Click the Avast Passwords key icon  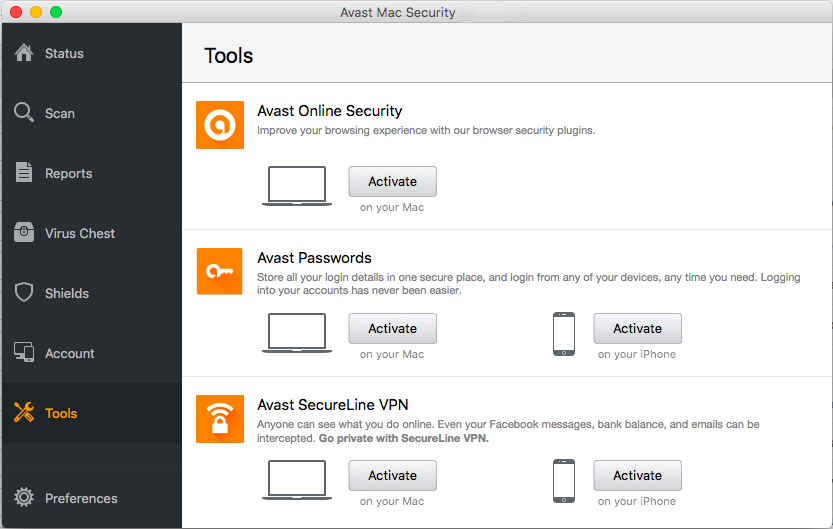click(x=220, y=271)
